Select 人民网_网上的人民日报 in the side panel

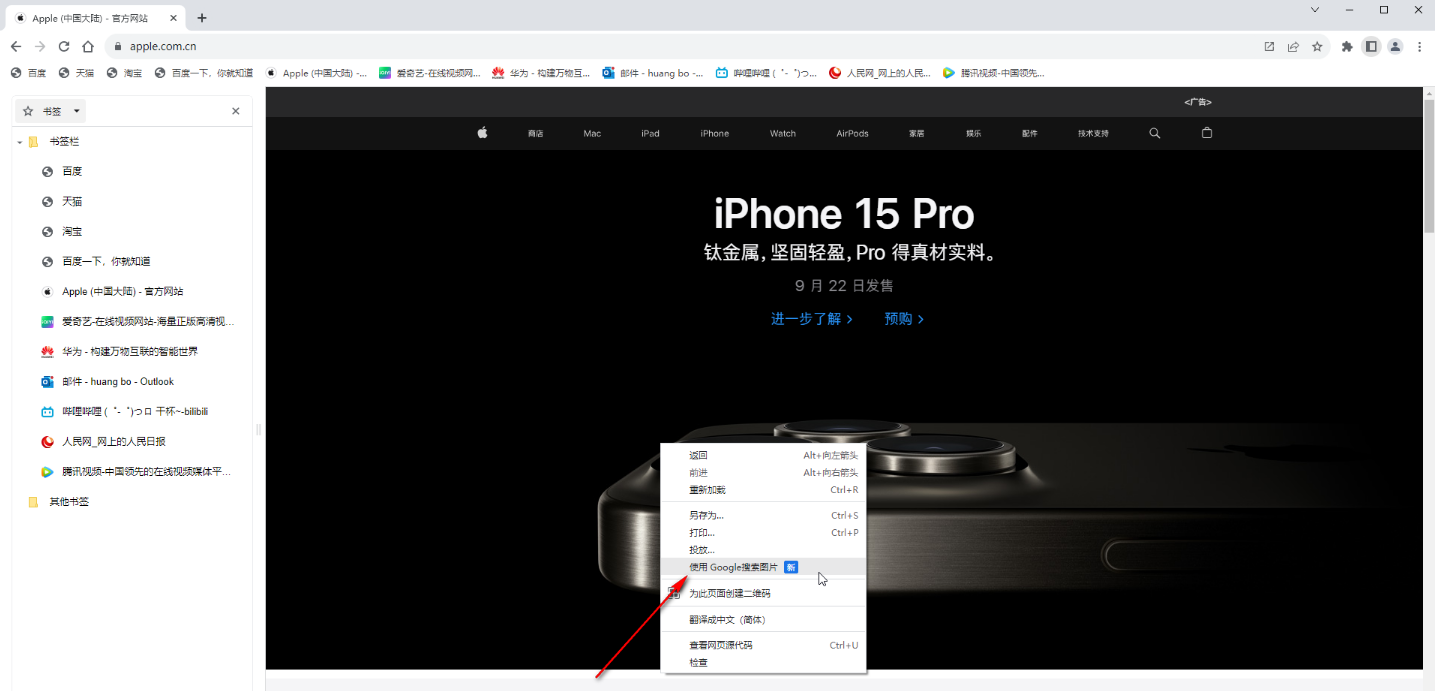(x=133, y=442)
